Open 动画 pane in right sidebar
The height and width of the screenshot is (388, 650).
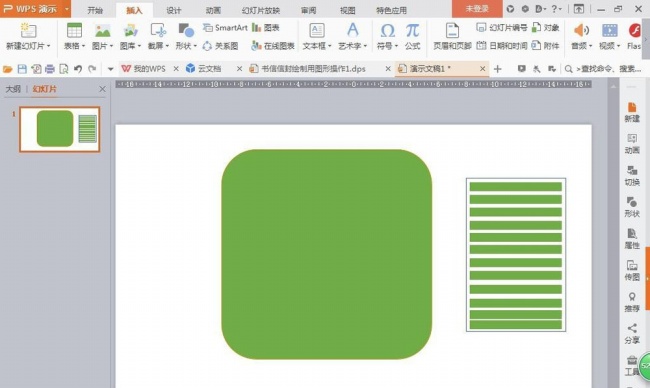pyautogui.click(x=632, y=144)
